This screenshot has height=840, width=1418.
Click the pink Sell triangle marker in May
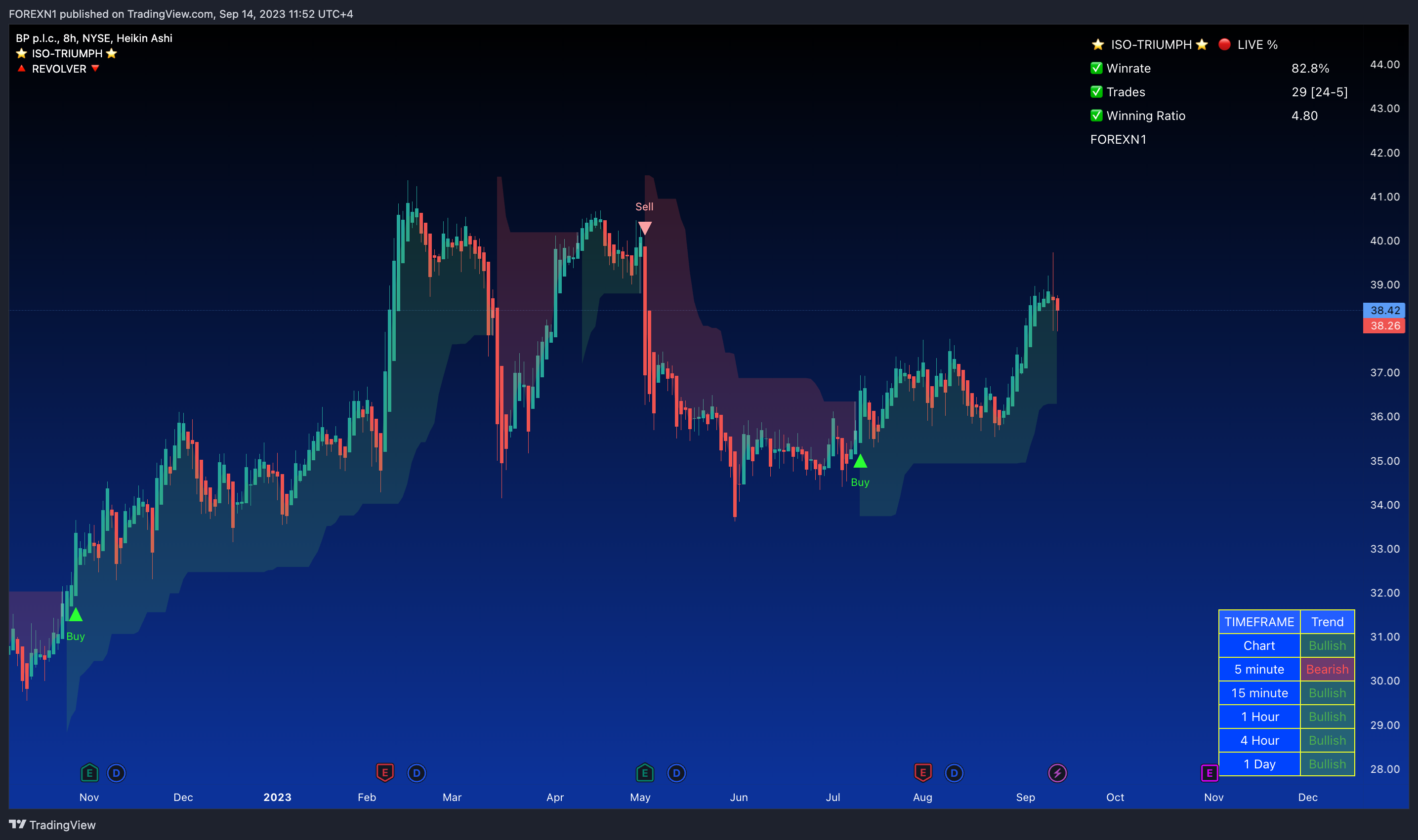(x=644, y=228)
